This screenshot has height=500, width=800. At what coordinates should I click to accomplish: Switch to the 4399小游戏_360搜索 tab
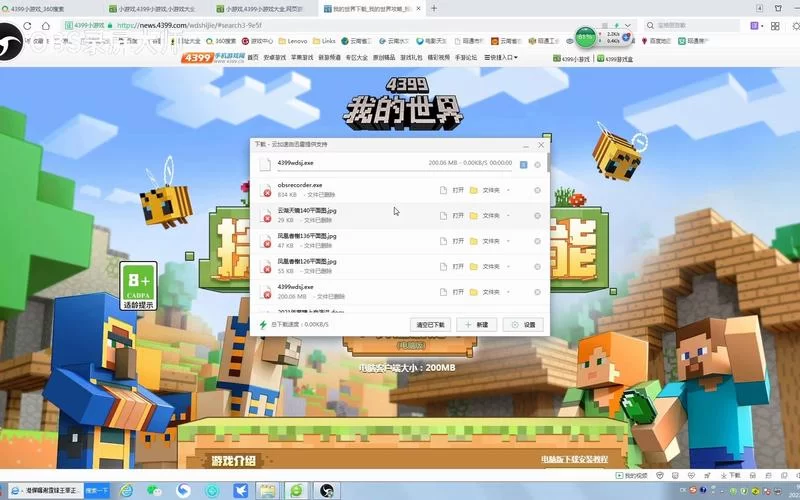(x=51, y=9)
